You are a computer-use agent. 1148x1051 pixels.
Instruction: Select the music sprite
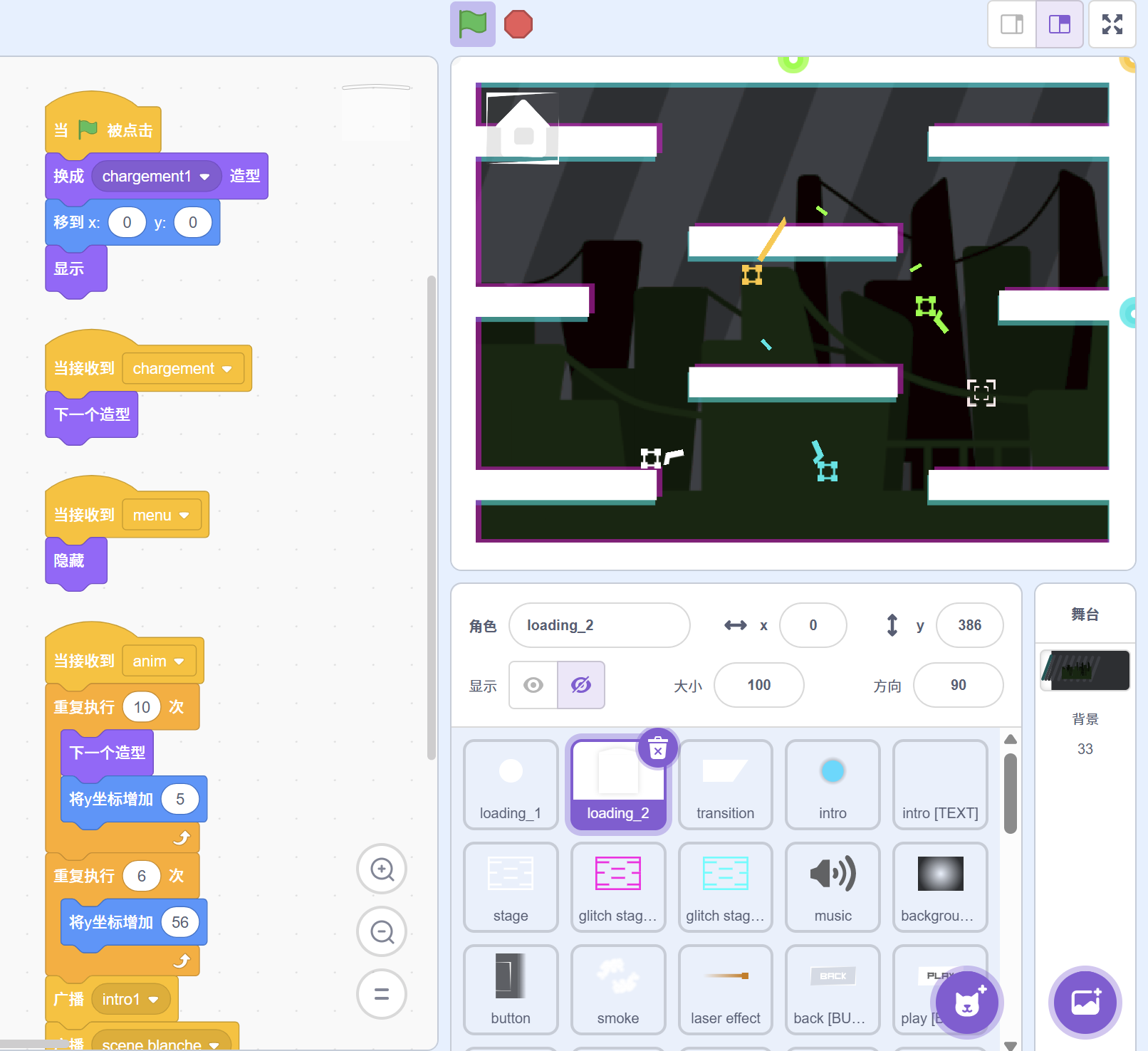click(x=833, y=887)
